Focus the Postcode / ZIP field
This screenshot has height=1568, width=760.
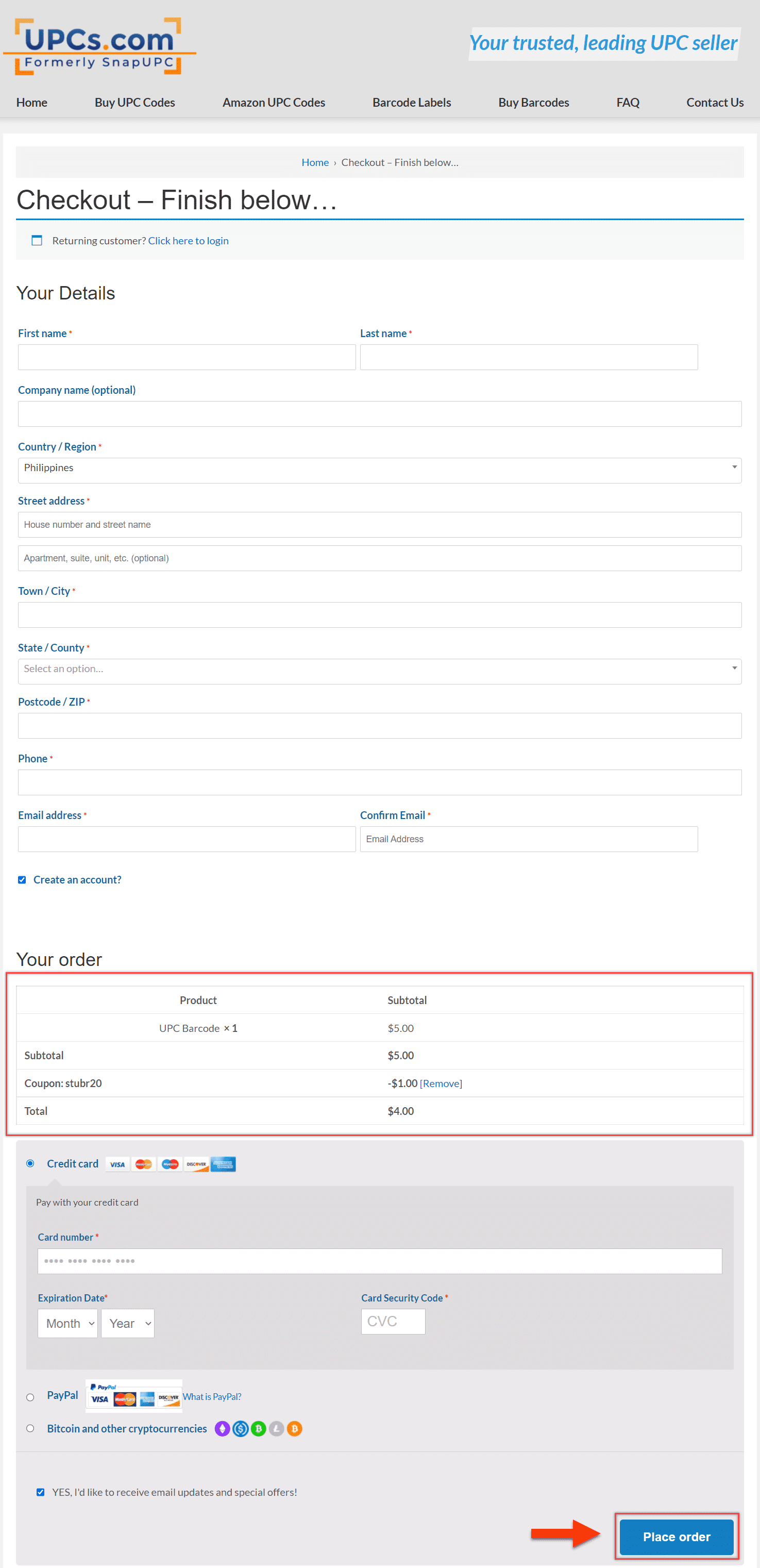click(380, 726)
